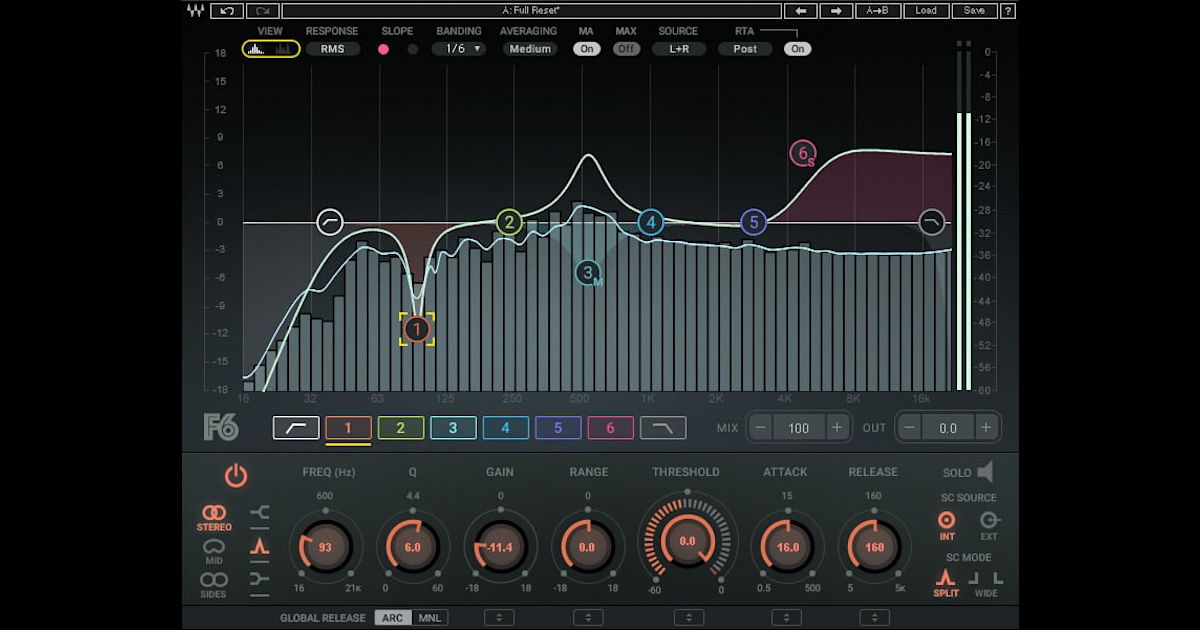The image size is (1200, 630).
Task: Open the AVERAGING Medium selector
Action: click(529, 48)
